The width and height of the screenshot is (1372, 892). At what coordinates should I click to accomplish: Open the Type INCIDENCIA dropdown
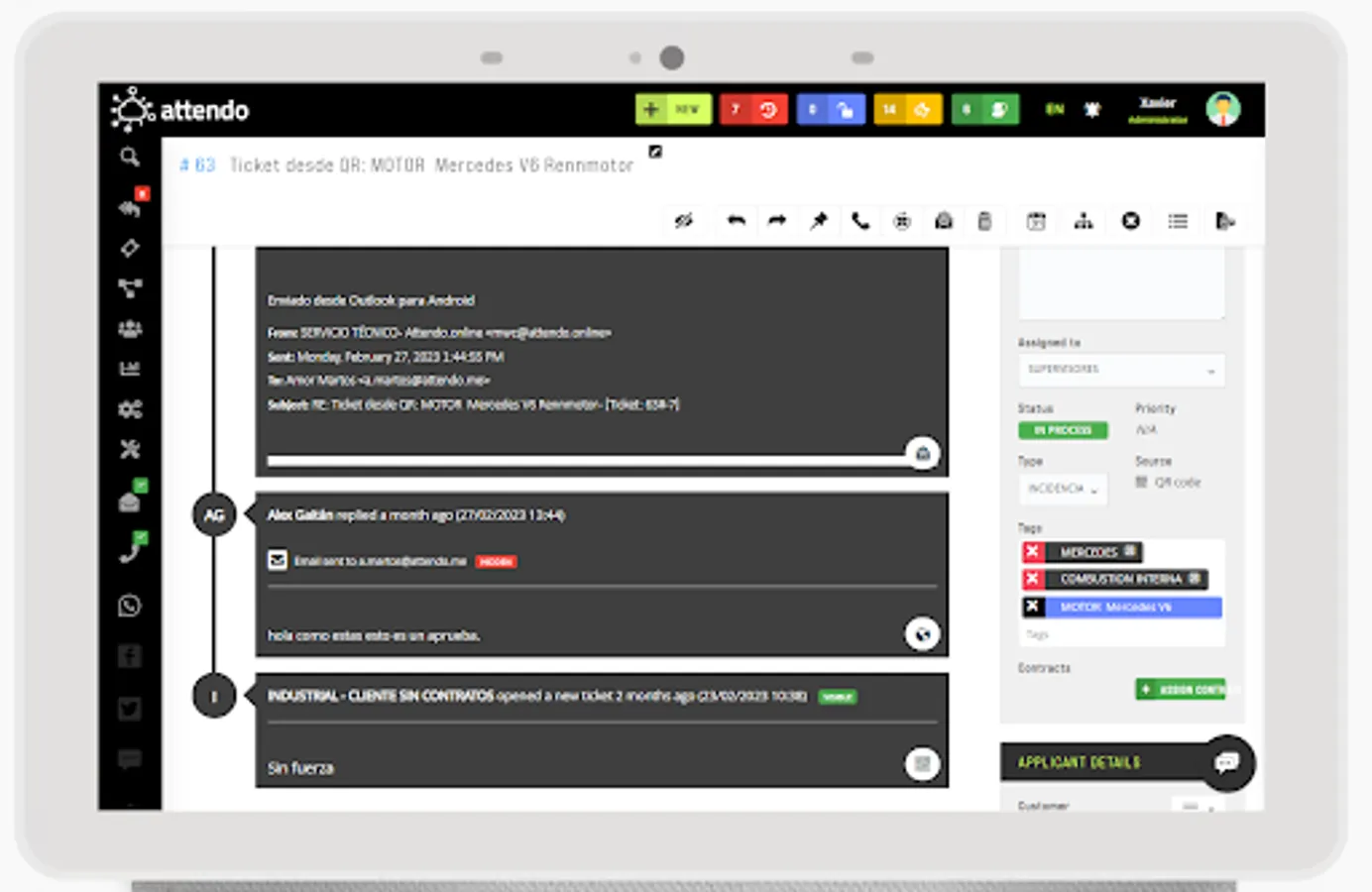[x=1063, y=489]
